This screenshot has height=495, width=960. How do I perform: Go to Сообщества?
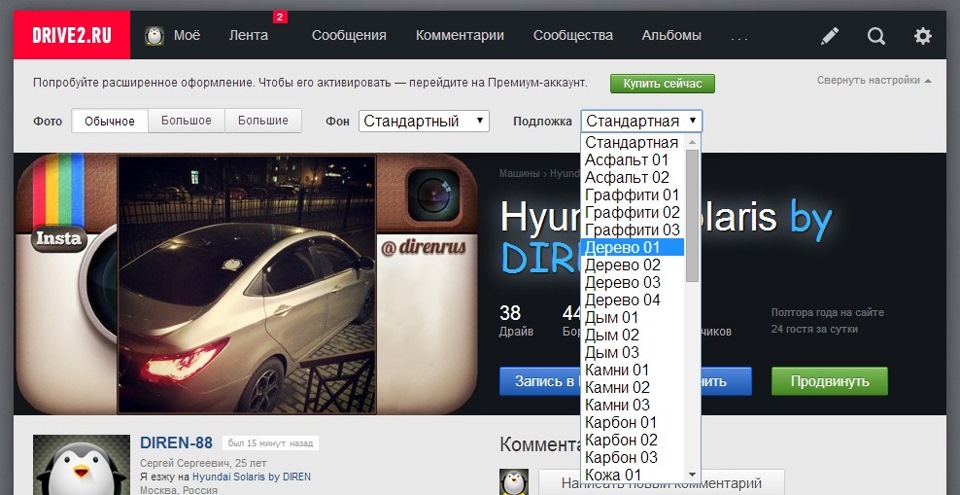572,36
